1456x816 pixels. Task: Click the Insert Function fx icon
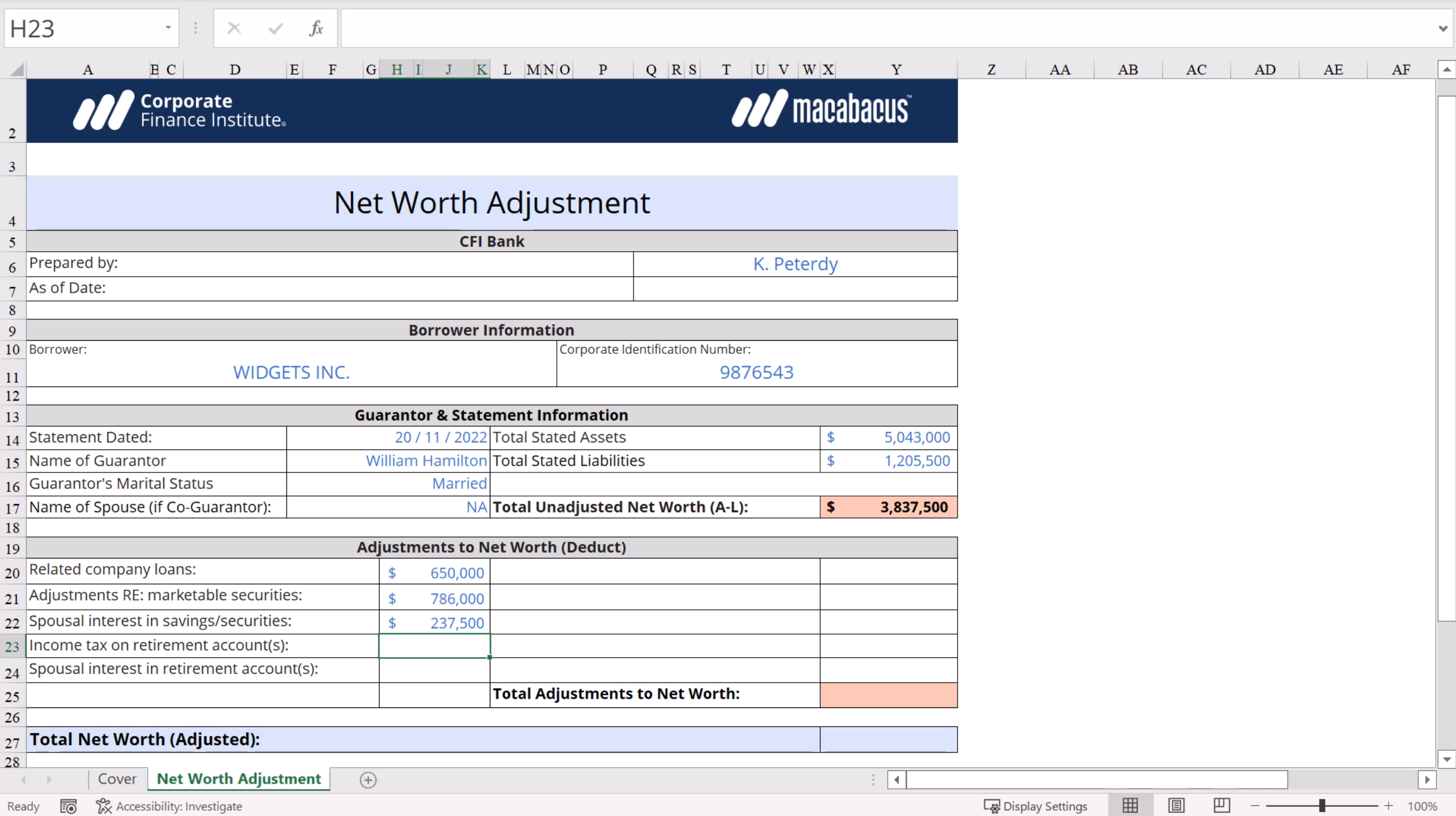(x=316, y=28)
